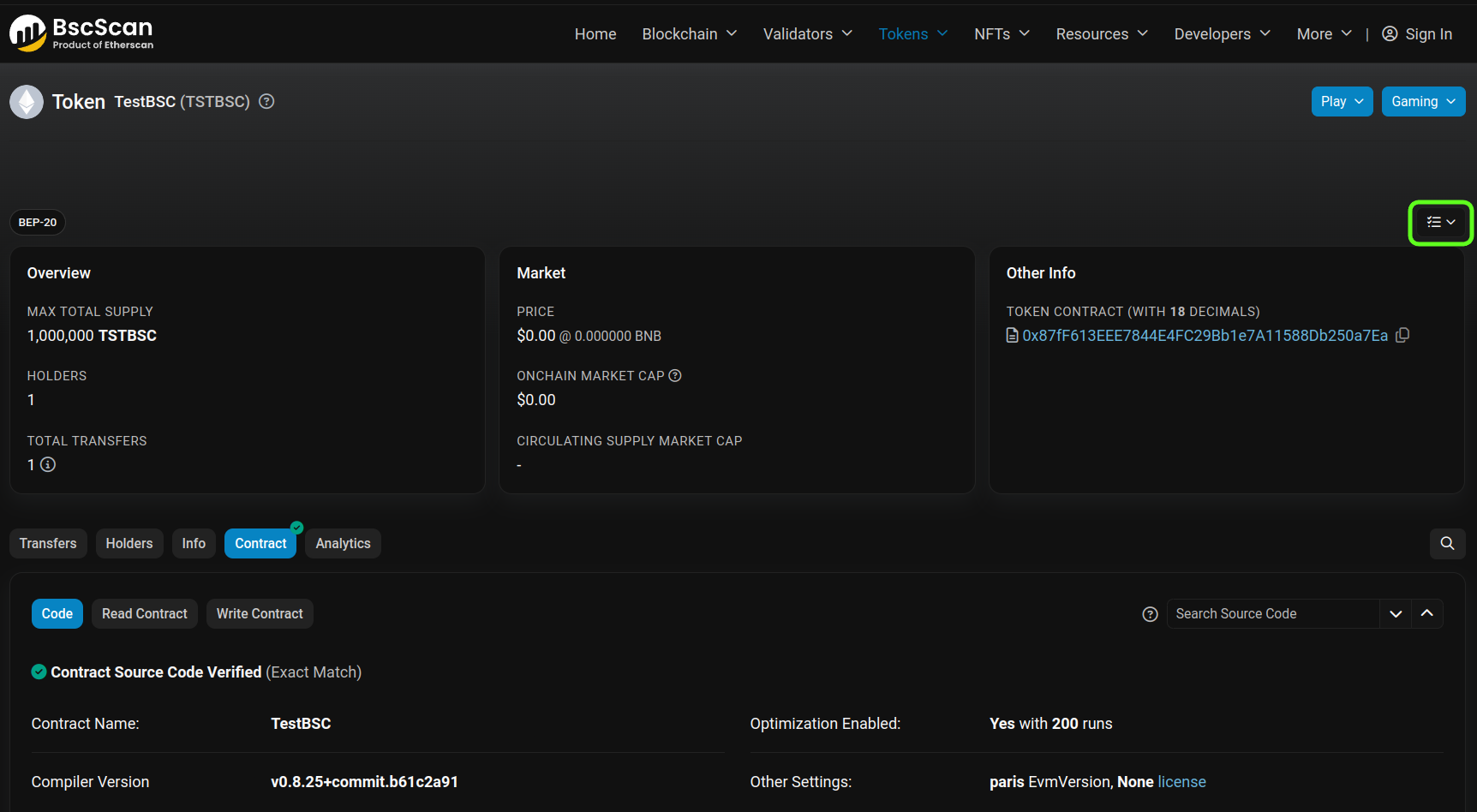Copy the token contract address
The image size is (1477, 812).
[1402, 335]
